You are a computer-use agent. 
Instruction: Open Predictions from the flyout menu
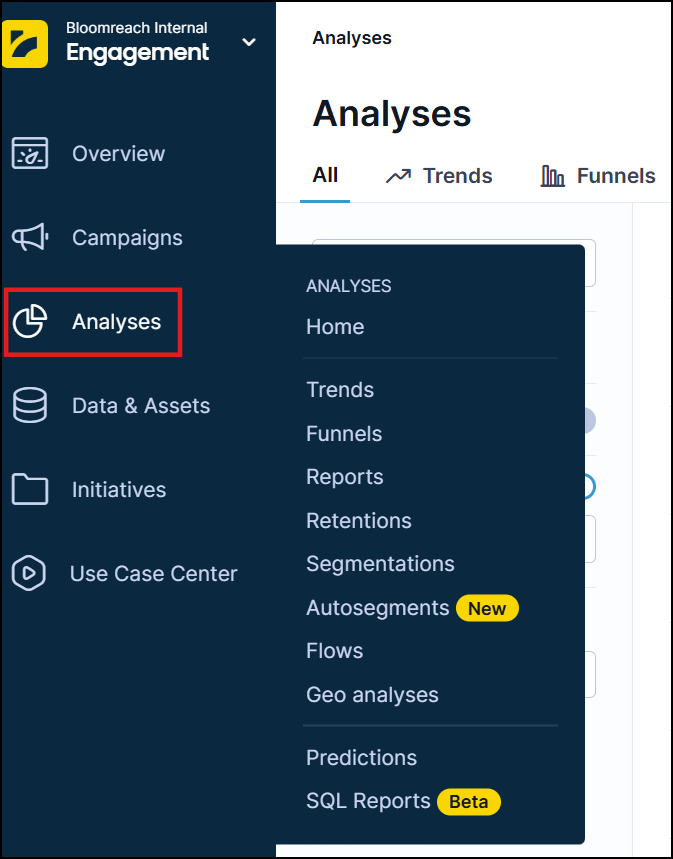pyautogui.click(x=362, y=758)
